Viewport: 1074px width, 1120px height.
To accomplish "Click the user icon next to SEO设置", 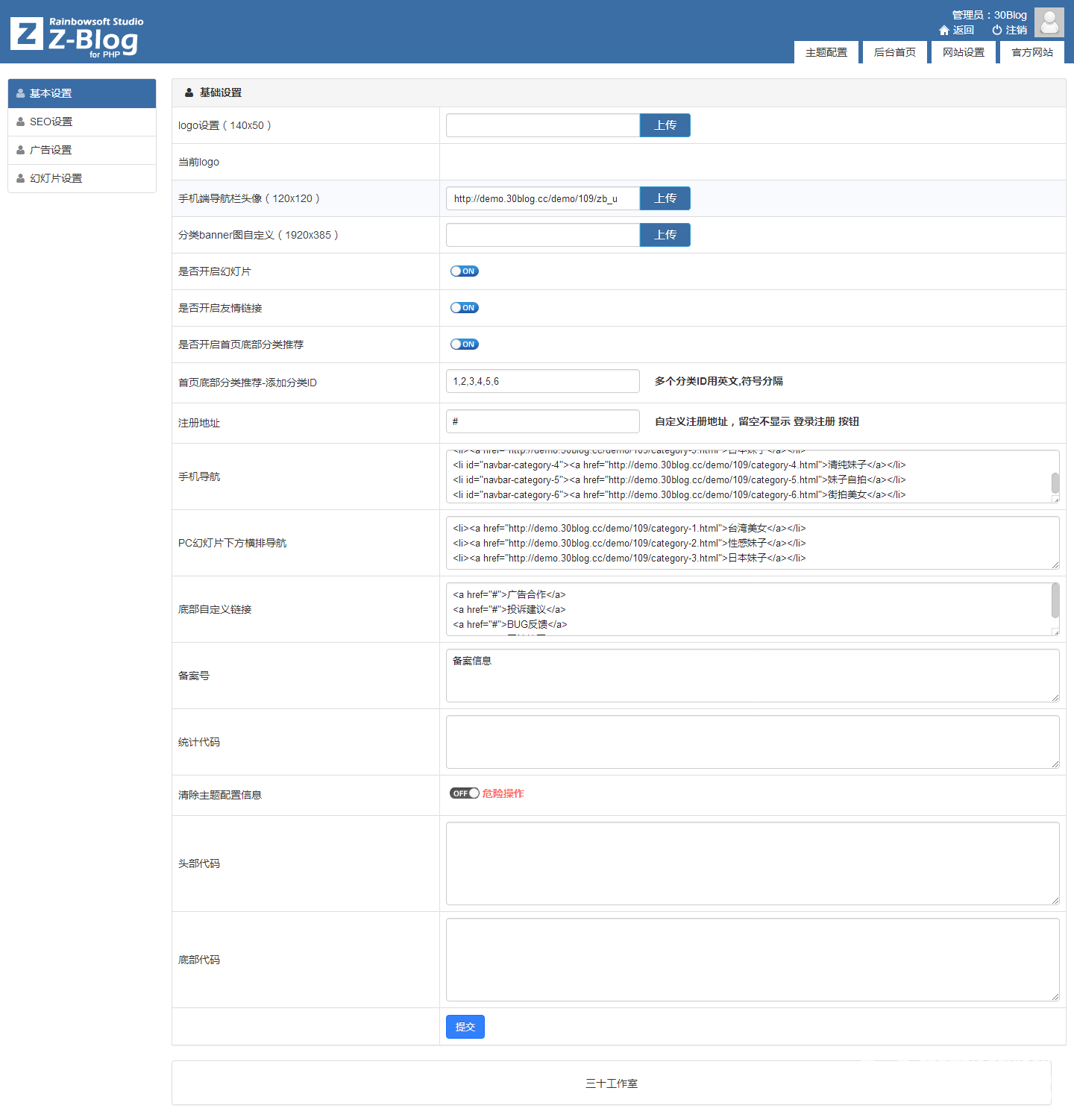I will click(x=21, y=122).
